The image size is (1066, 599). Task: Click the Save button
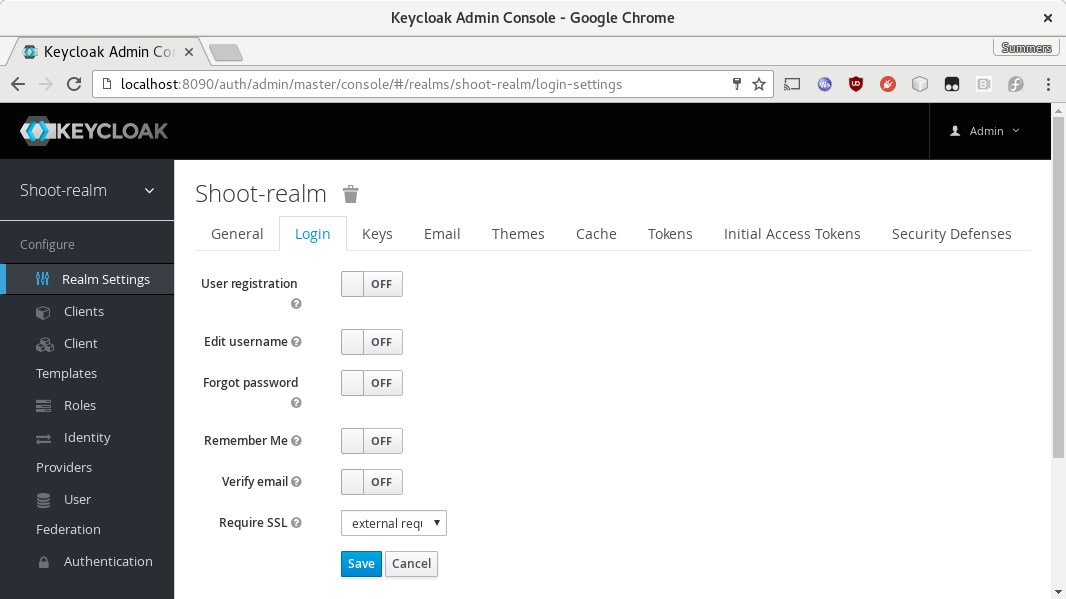tap(361, 564)
